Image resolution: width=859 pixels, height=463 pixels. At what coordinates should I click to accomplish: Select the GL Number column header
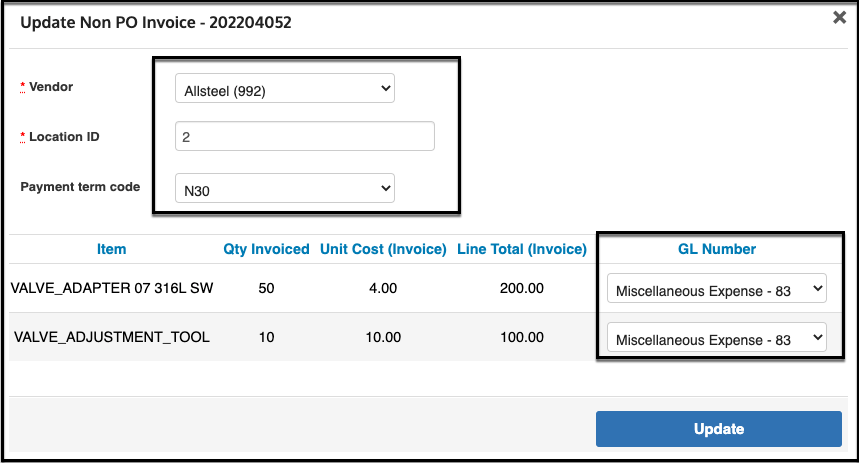tap(717, 249)
